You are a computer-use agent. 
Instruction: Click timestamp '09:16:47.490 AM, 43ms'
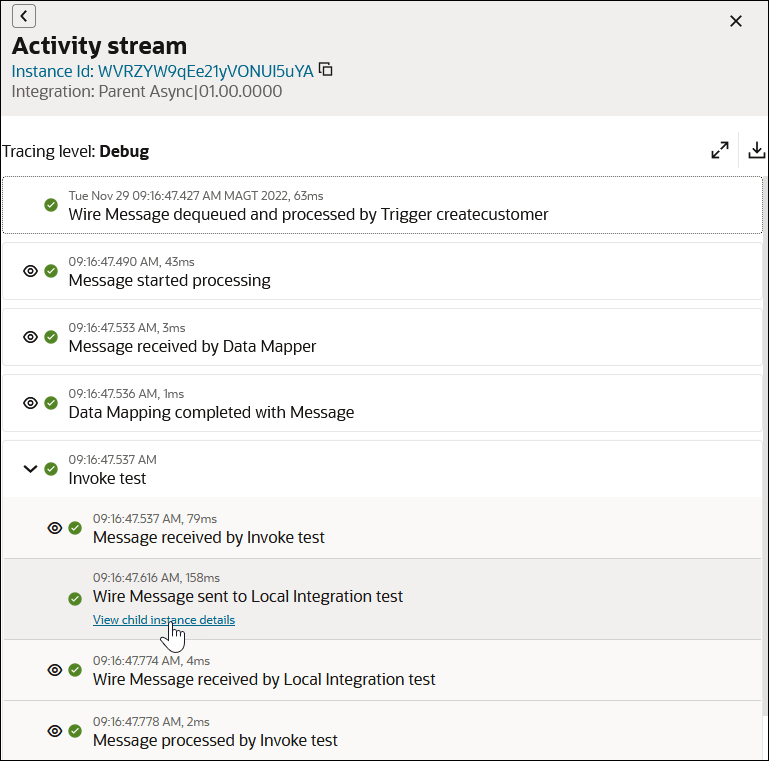click(131, 262)
